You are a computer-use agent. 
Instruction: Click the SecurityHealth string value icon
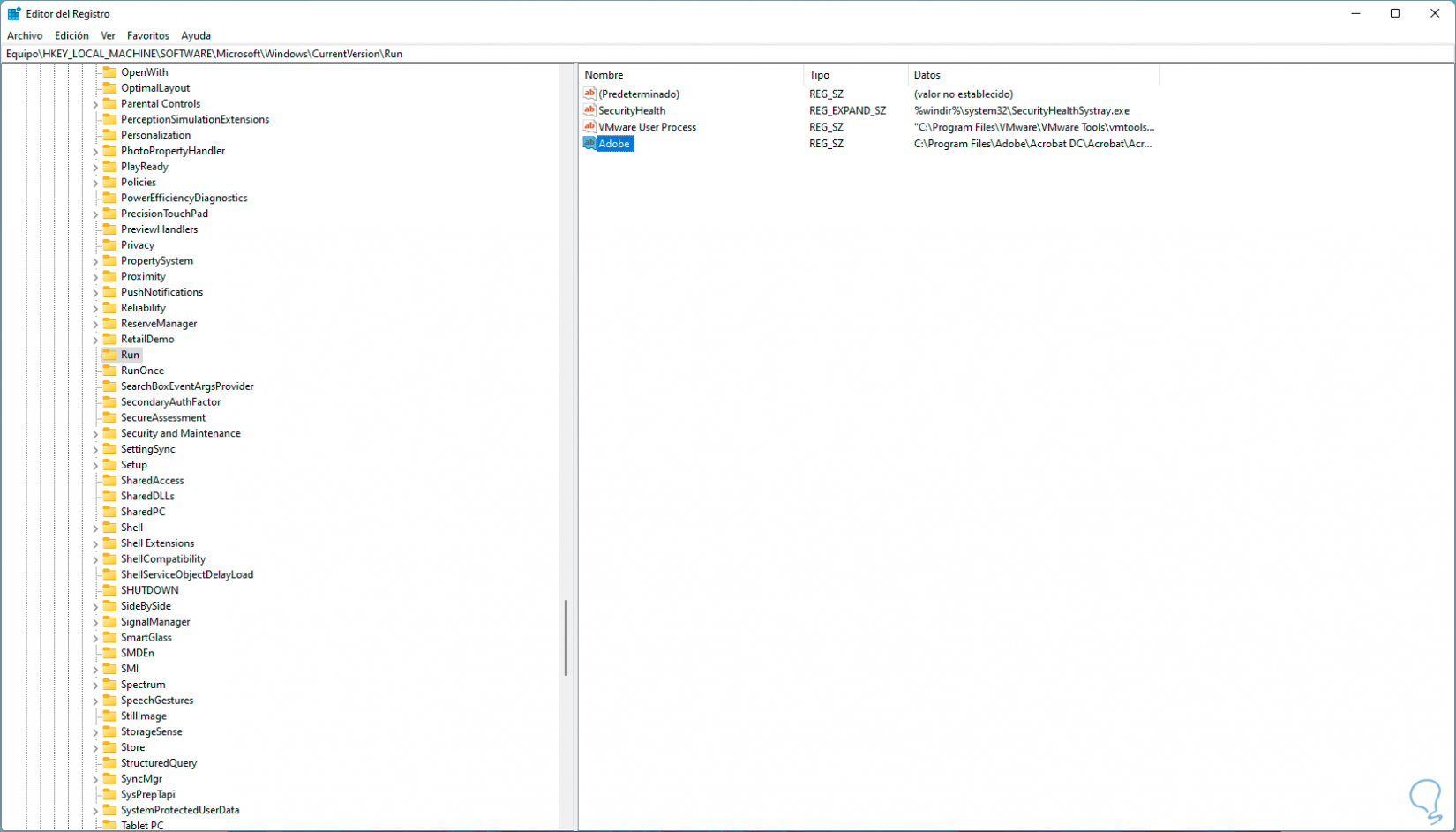point(589,110)
